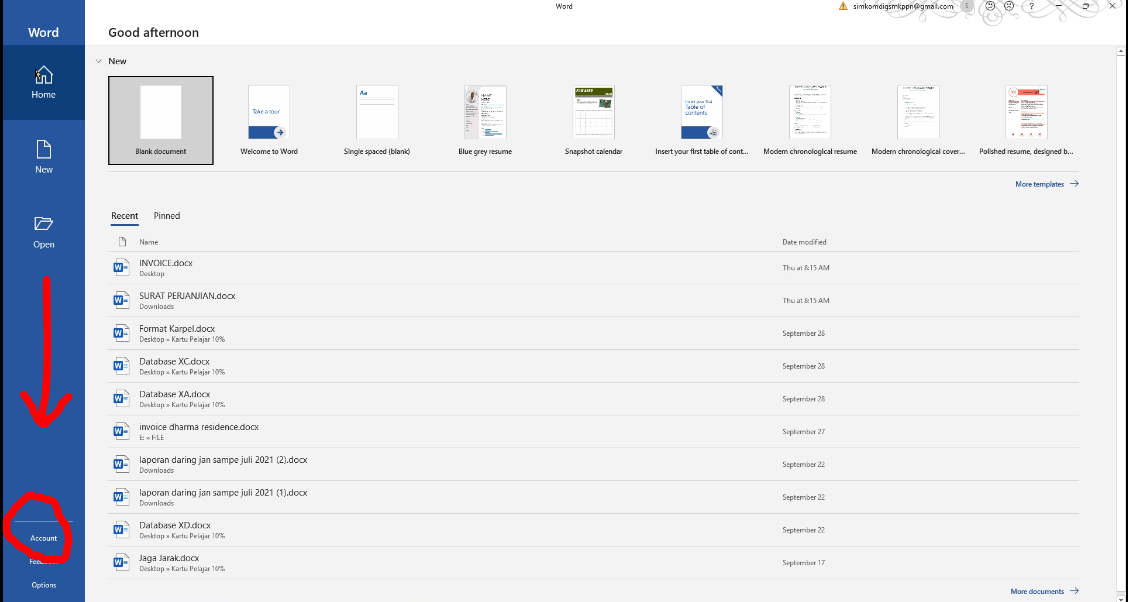Switch to the Recent tab
Image resolution: width=1128 pixels, height=602 pixels.
124,216
